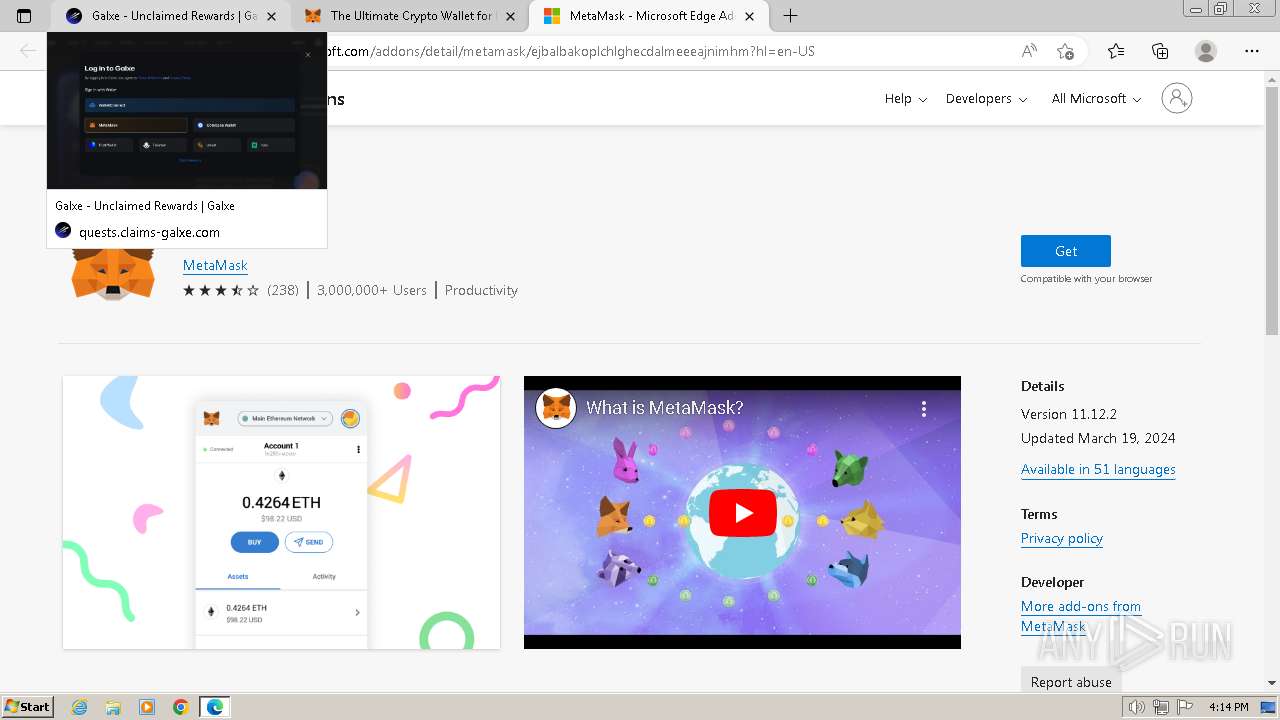Switch to The Ultimate Crypto Wallet tab
The image size is (1280, 720).
409,16
